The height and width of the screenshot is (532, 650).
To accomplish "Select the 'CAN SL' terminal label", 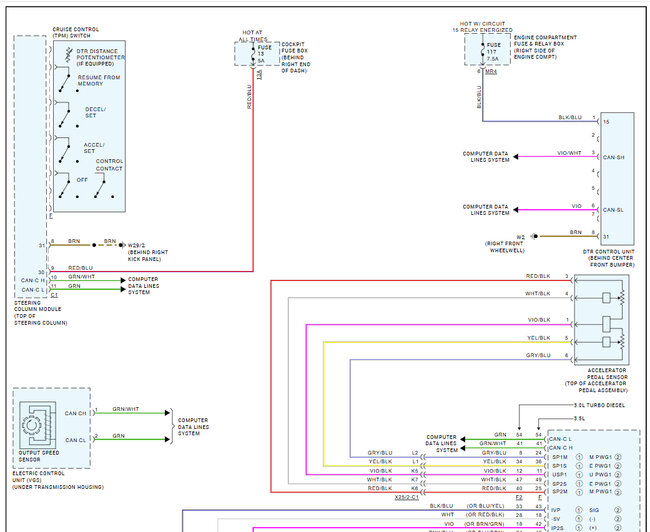I will click(x=613, y=210).
